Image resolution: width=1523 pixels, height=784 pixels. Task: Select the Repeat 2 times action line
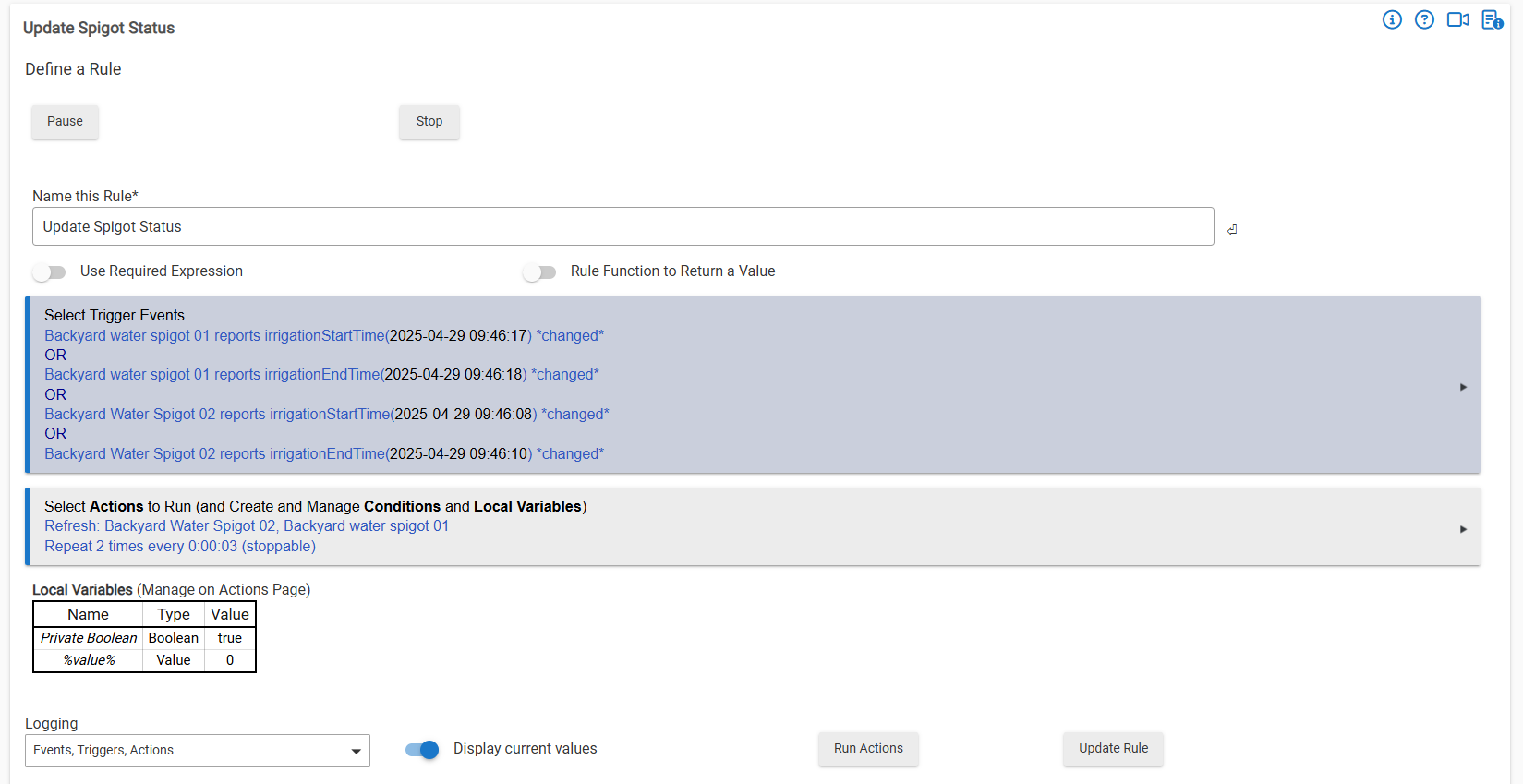point(180,547)
